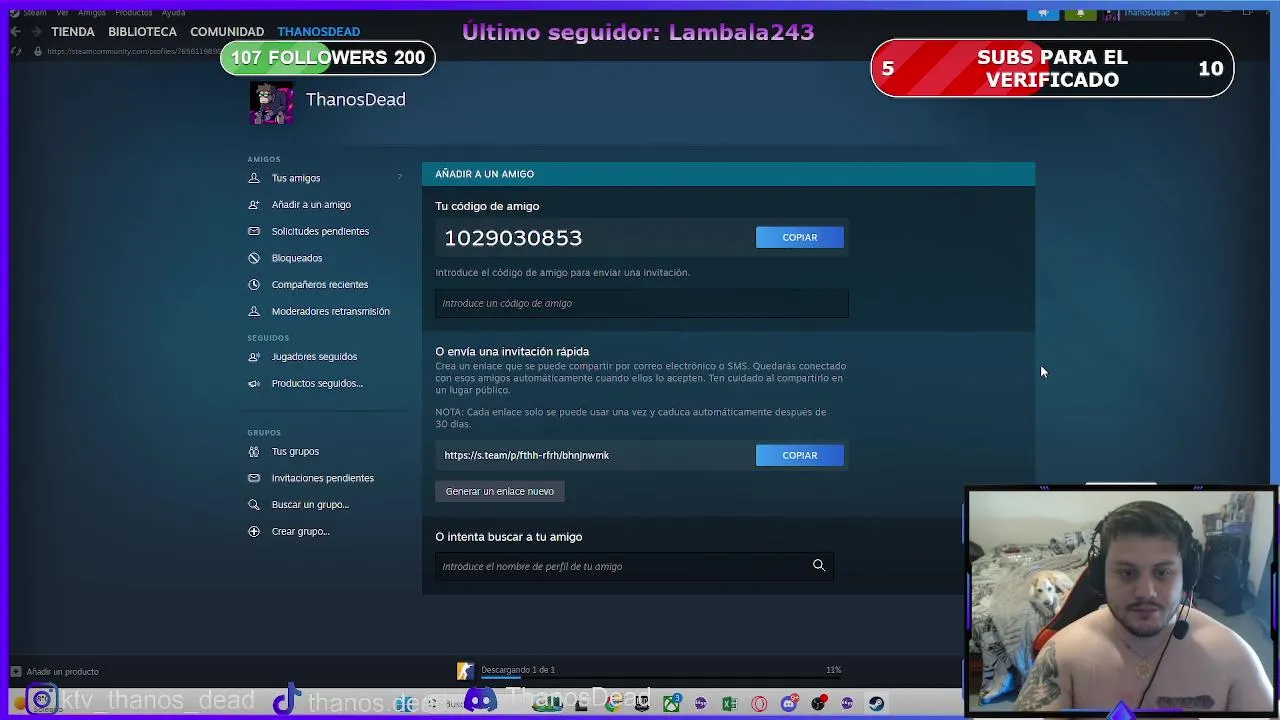Click the icon beside Moderadores retransmisión
Viewport: 1280px width, 720px height.
point(254,311)
